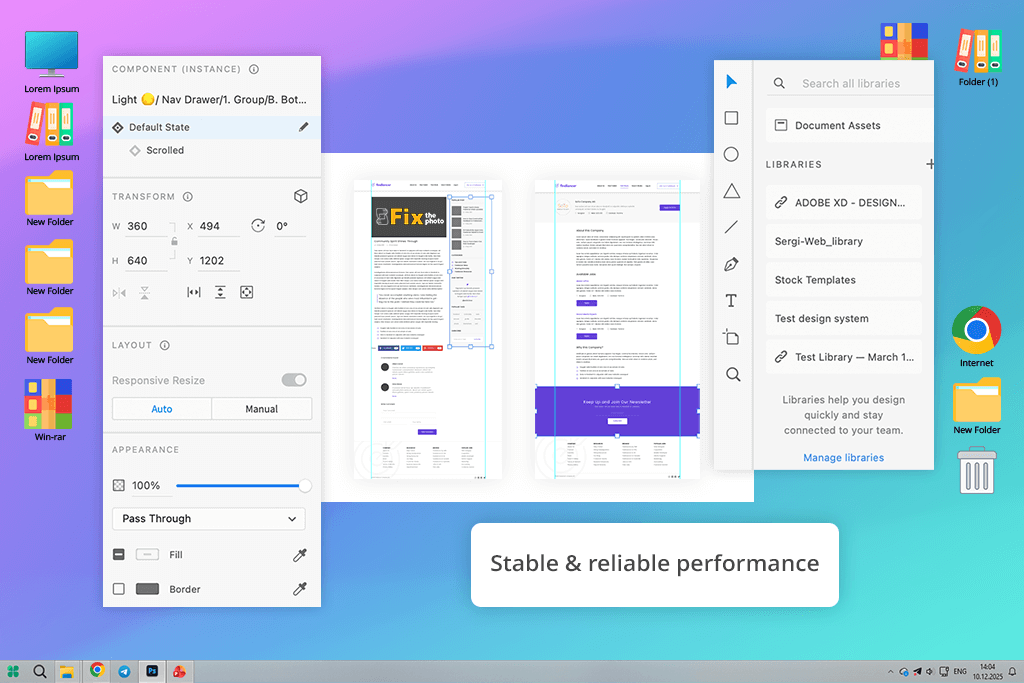This screenshot has width=1024, height=683.
Task: Open the Windows Start menu
Action: tap(13, 671)
